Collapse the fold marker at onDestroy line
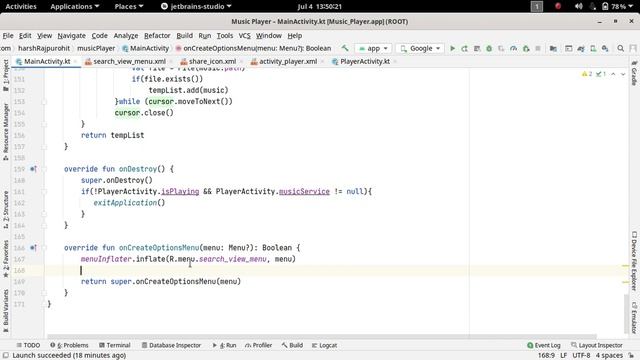Image resolution: width=640 pixels, height=360 pixels. tap(44, 169)
